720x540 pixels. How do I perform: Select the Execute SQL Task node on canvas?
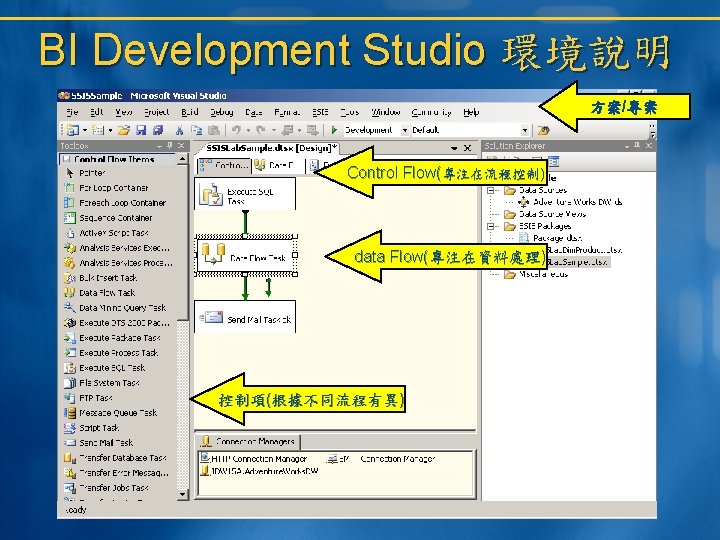pyautogui.click(x=245, y=194)
